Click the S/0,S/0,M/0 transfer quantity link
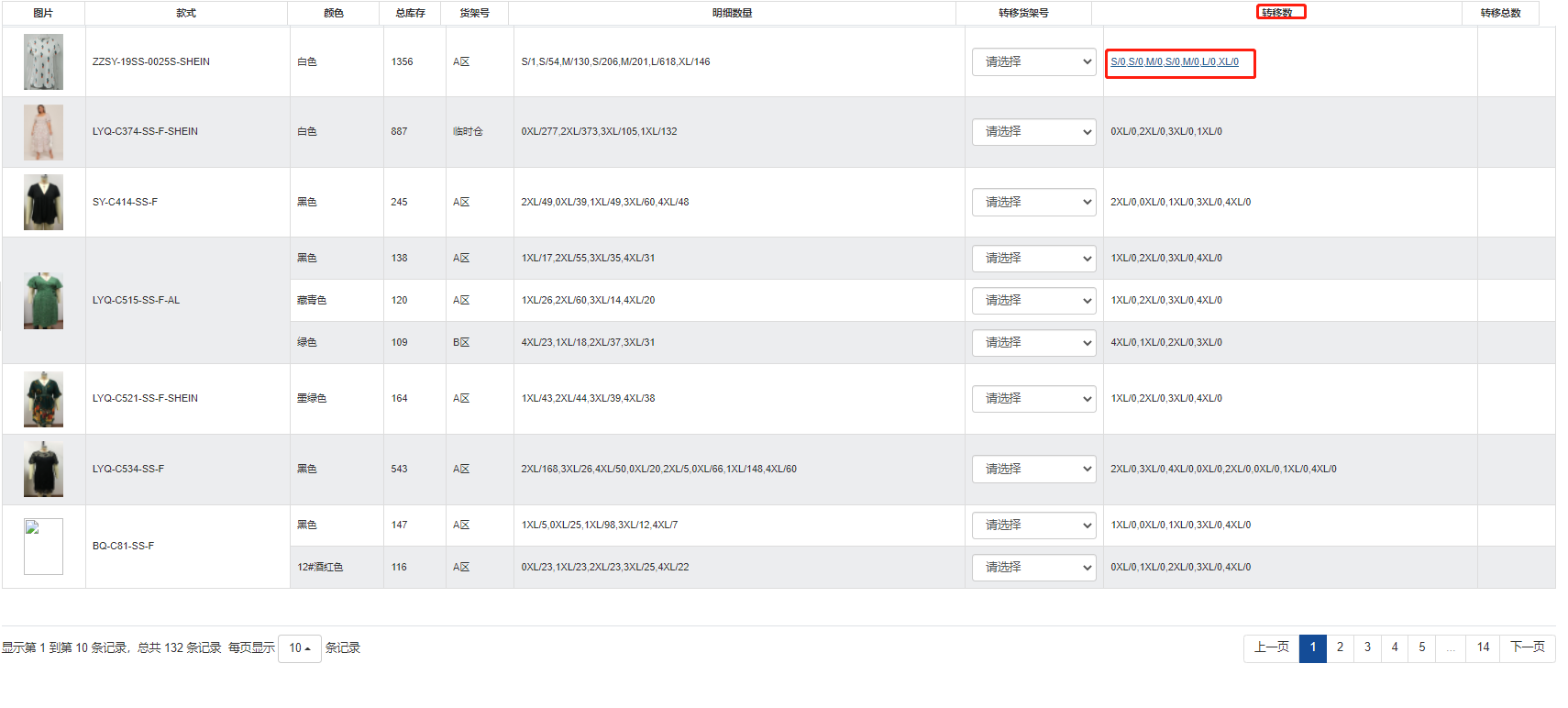Image resolution: width=1568 pixels, height=708 pixels. (1174, 62)
